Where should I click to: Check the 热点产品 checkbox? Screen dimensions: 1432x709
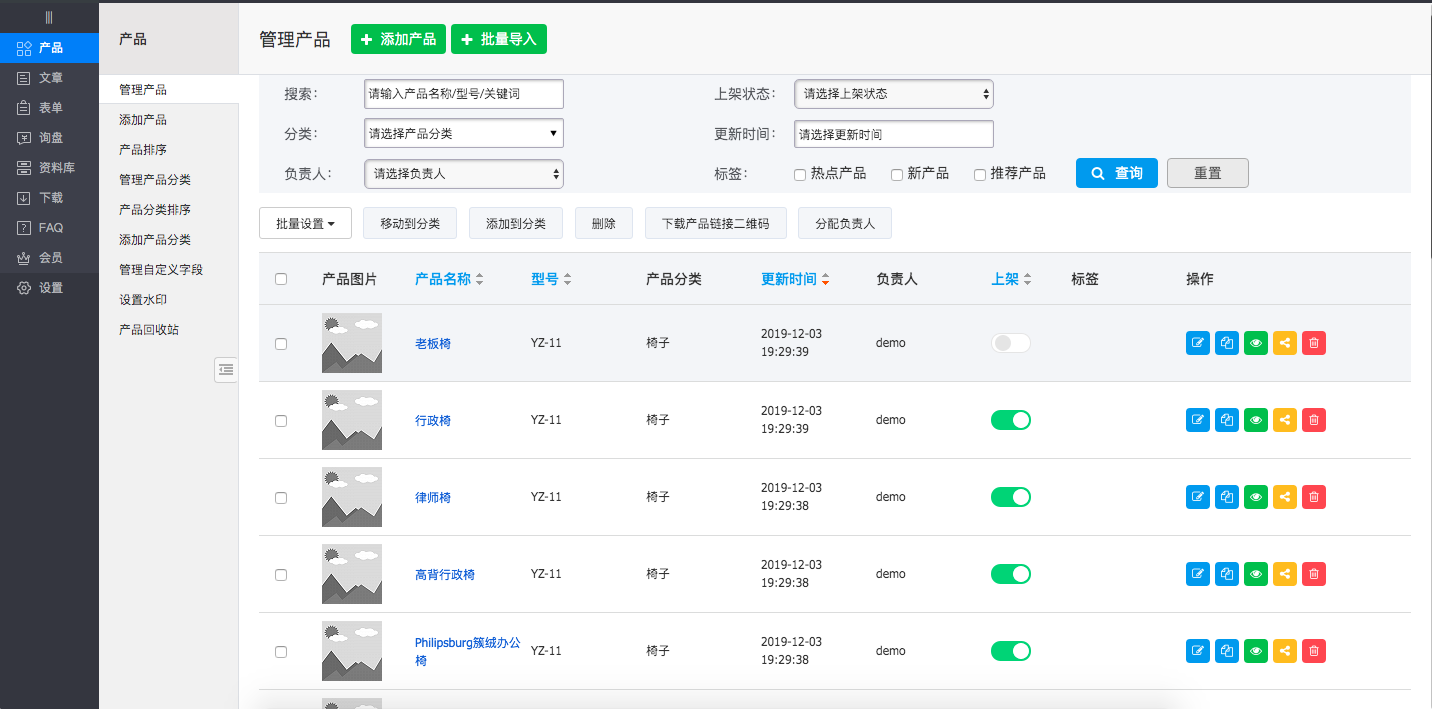tap(800, 174)
